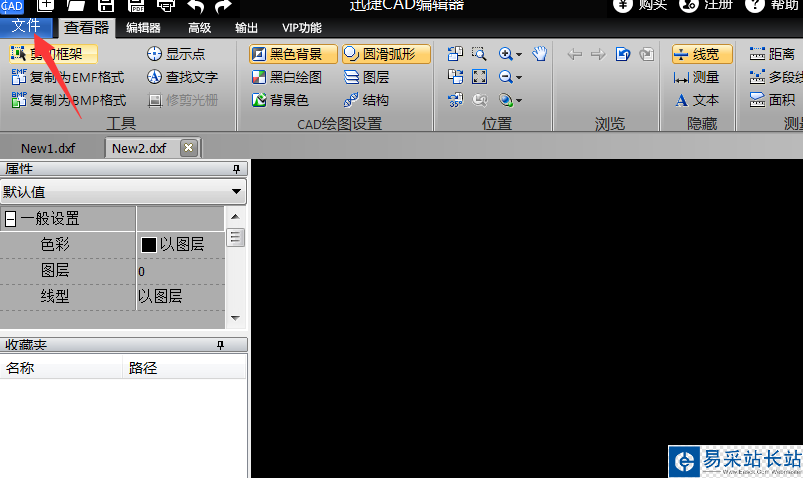Click 复制为BMP格式 tool
This screenshot has width=803, height=478.
coord(69,100)
